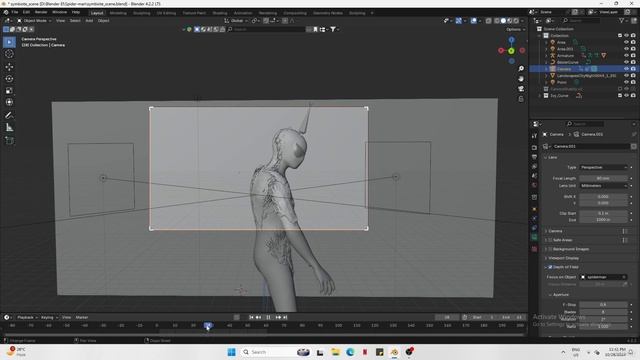Viewport: 640px width, 360px height.
Task: Open the Lens Unit Millimeters dropdown
Action: pos(603,186)
